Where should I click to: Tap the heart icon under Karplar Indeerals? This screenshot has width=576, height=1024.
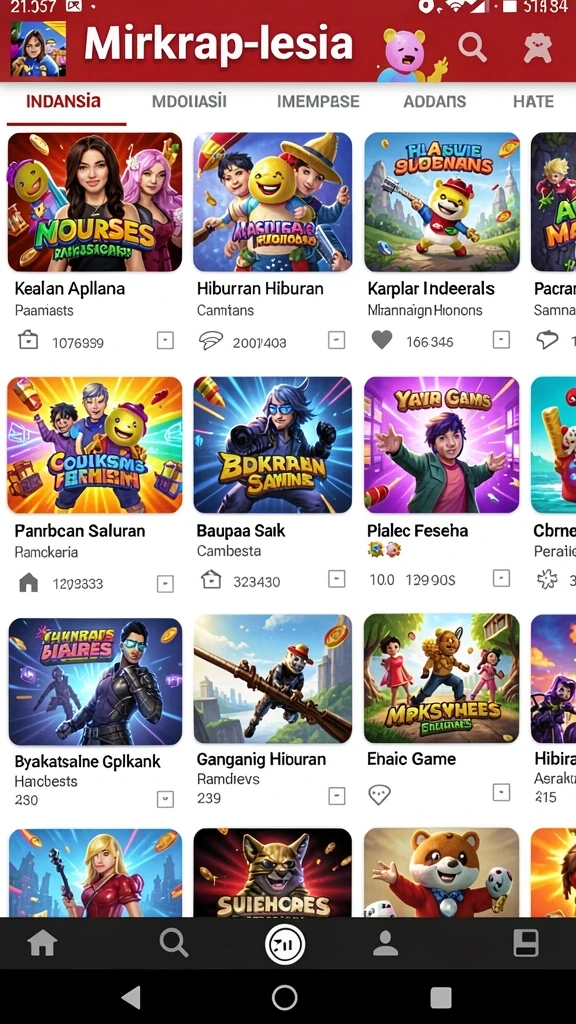[381, 340]
